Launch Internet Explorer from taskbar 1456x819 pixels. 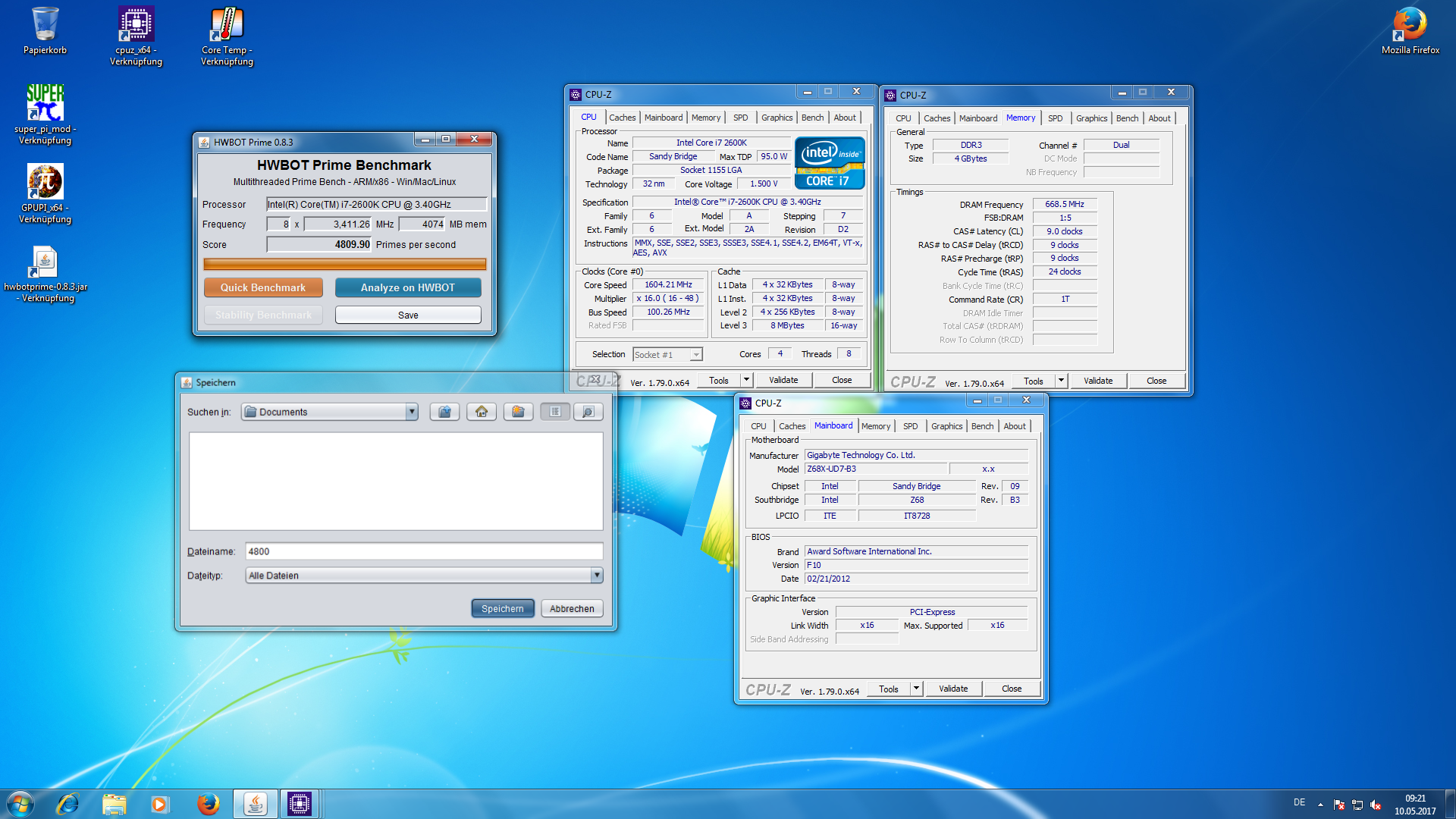(x=67, y=804)
